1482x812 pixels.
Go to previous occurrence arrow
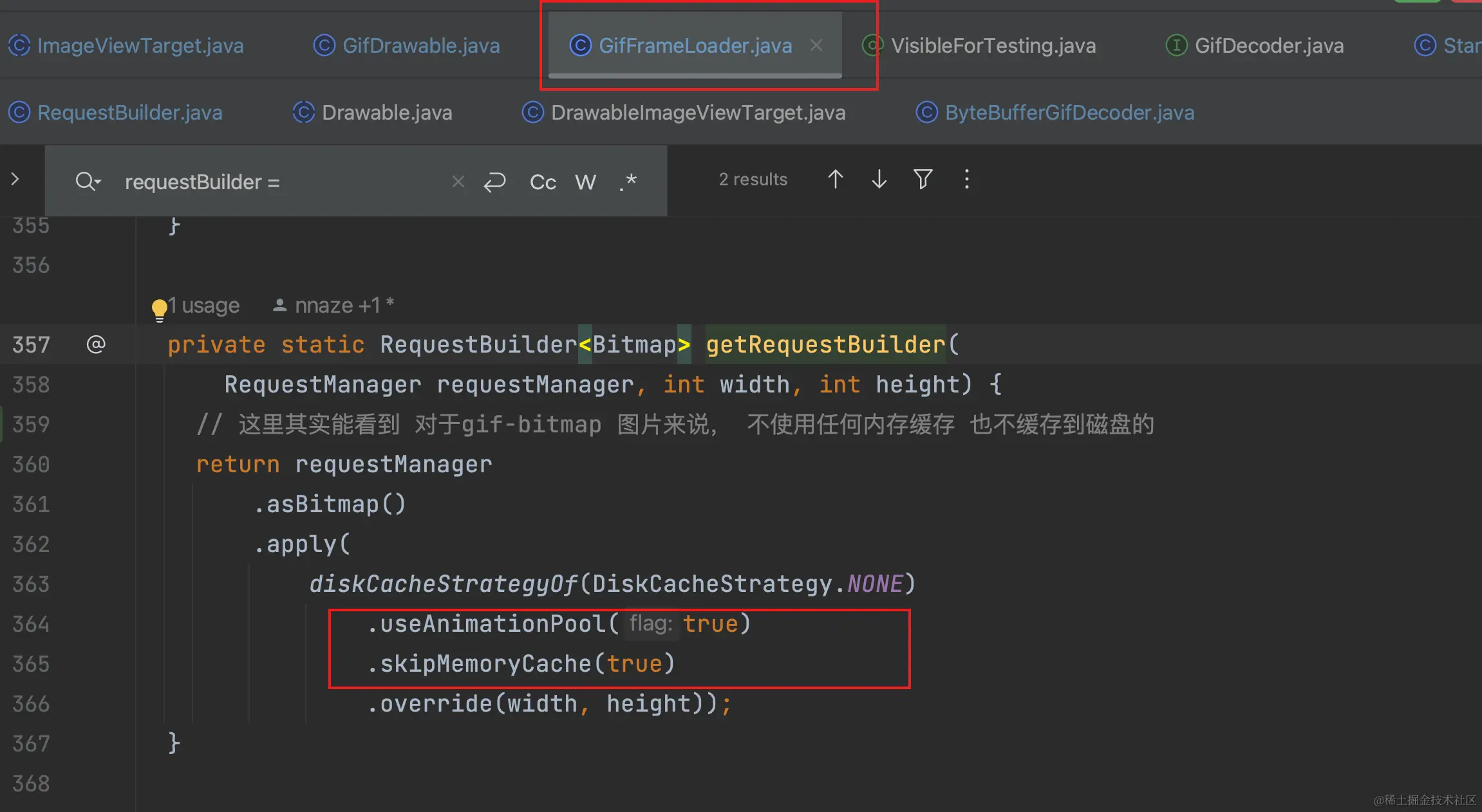(835, 180)
